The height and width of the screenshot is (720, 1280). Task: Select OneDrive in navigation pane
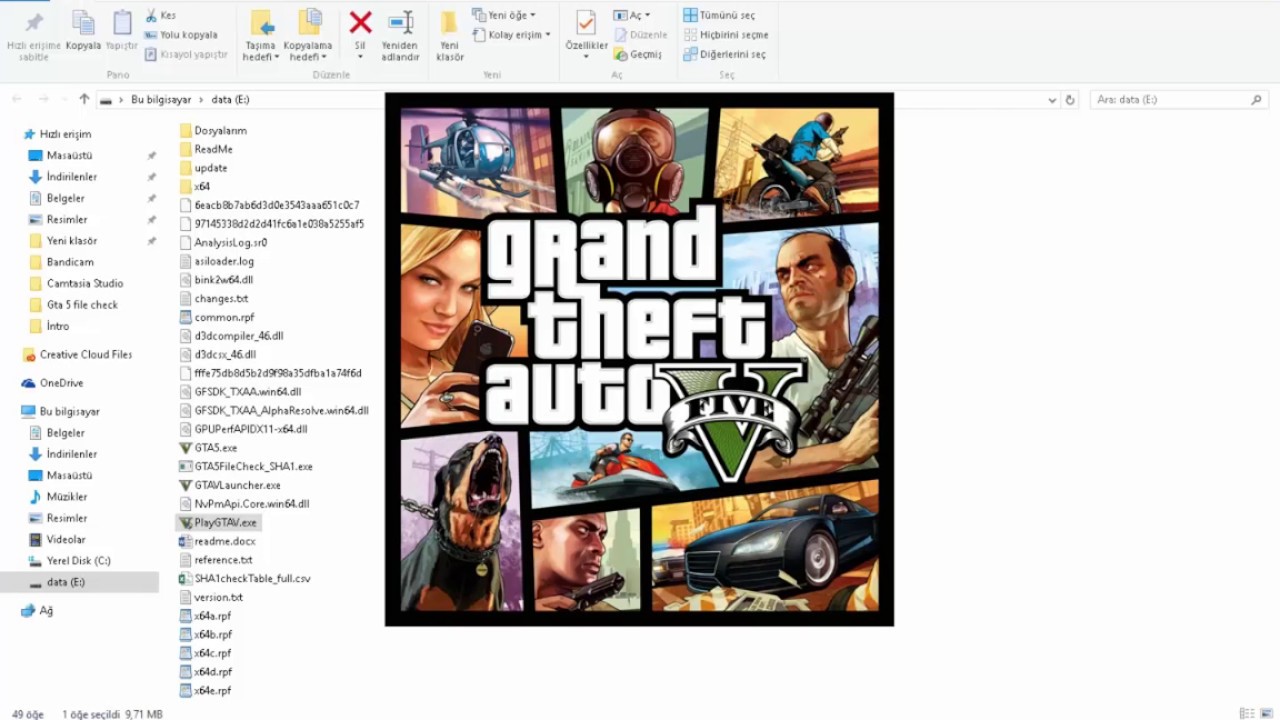point(62,383)
